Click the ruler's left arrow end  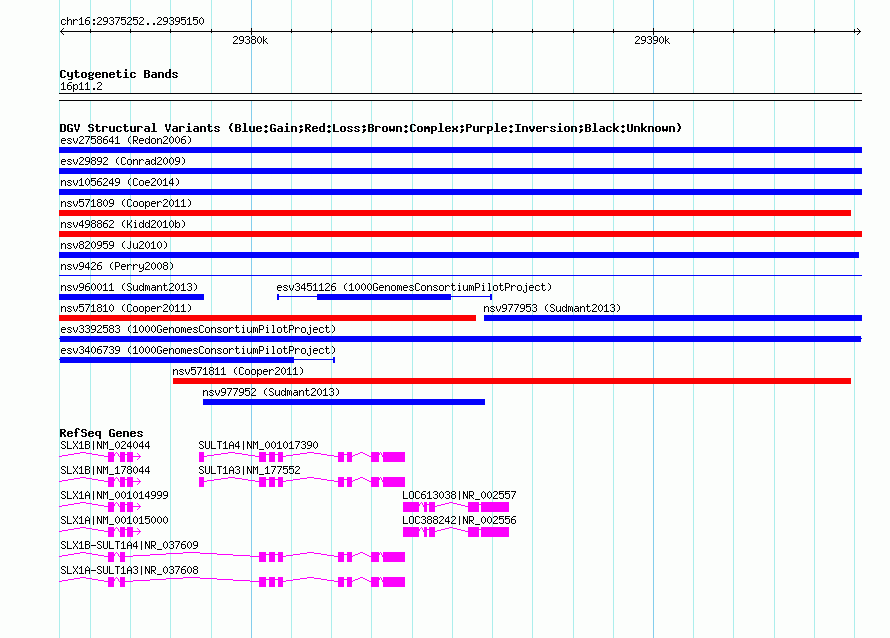(x=62, y=31)
